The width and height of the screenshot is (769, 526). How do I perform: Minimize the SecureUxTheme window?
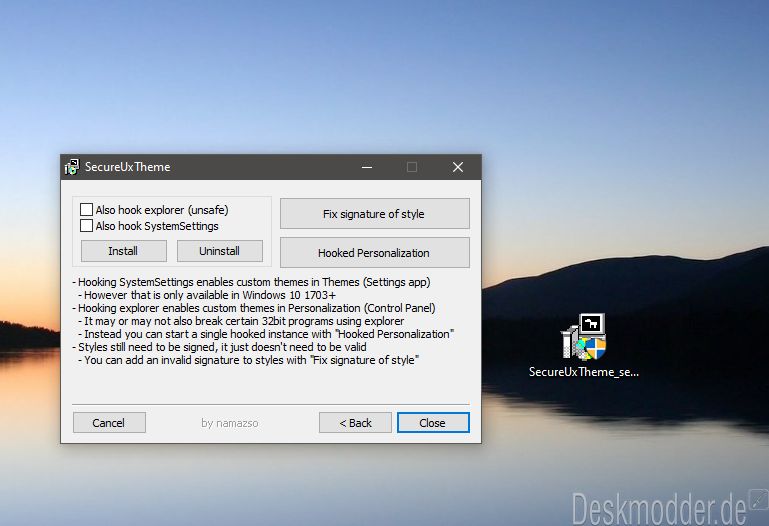367,167
